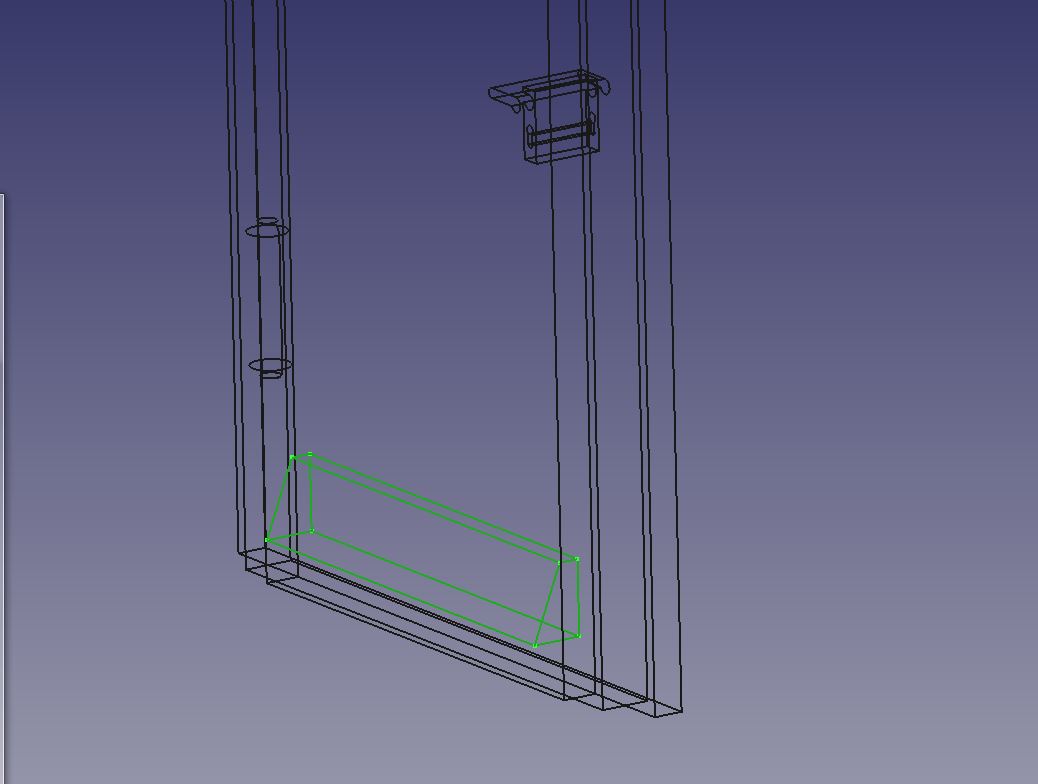Click the lower-right green vertex of the wedge
Screen dimensions: 1038x784
pyautogui.click(x=579, y=635)
